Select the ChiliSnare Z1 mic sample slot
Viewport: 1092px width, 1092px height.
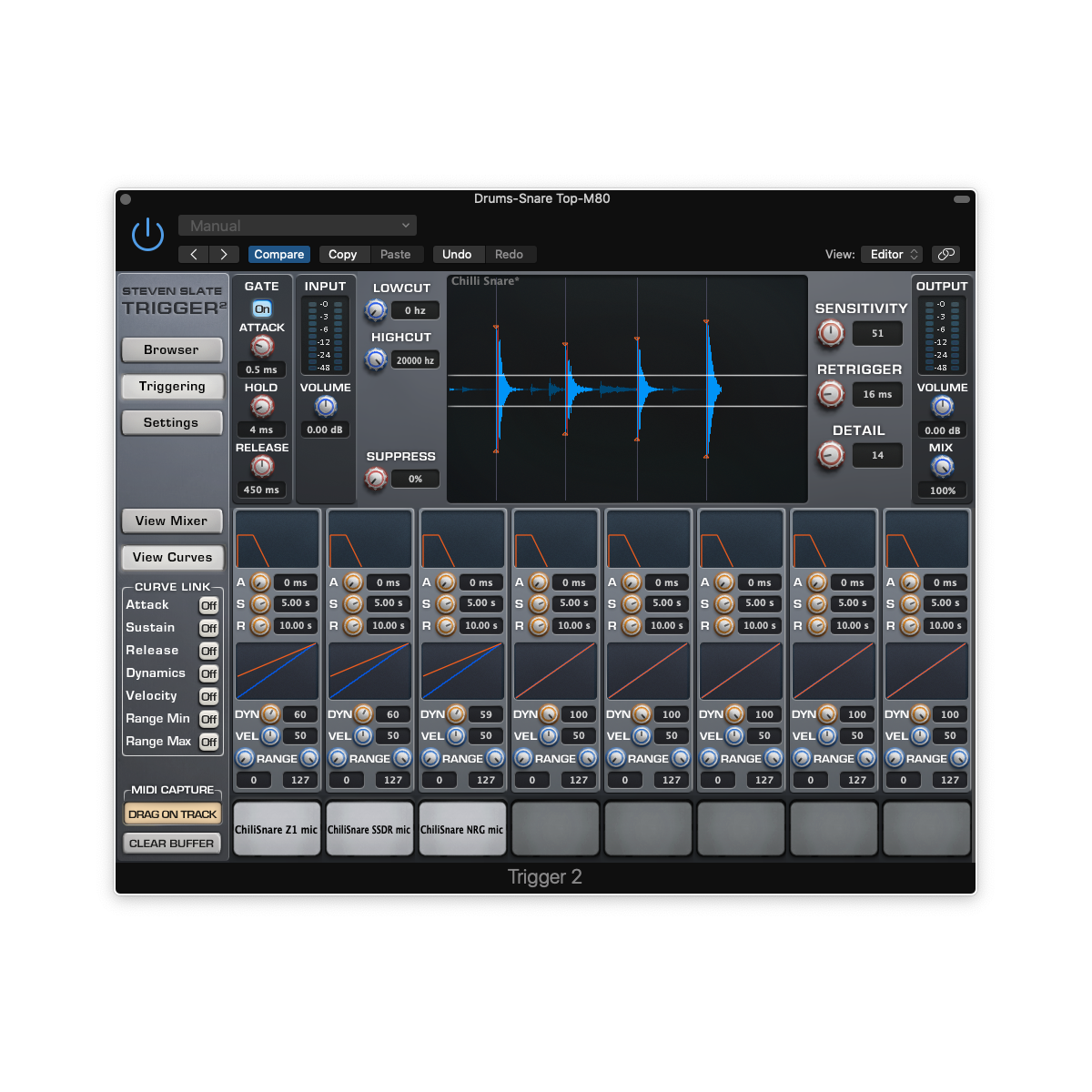coord(277,829)
